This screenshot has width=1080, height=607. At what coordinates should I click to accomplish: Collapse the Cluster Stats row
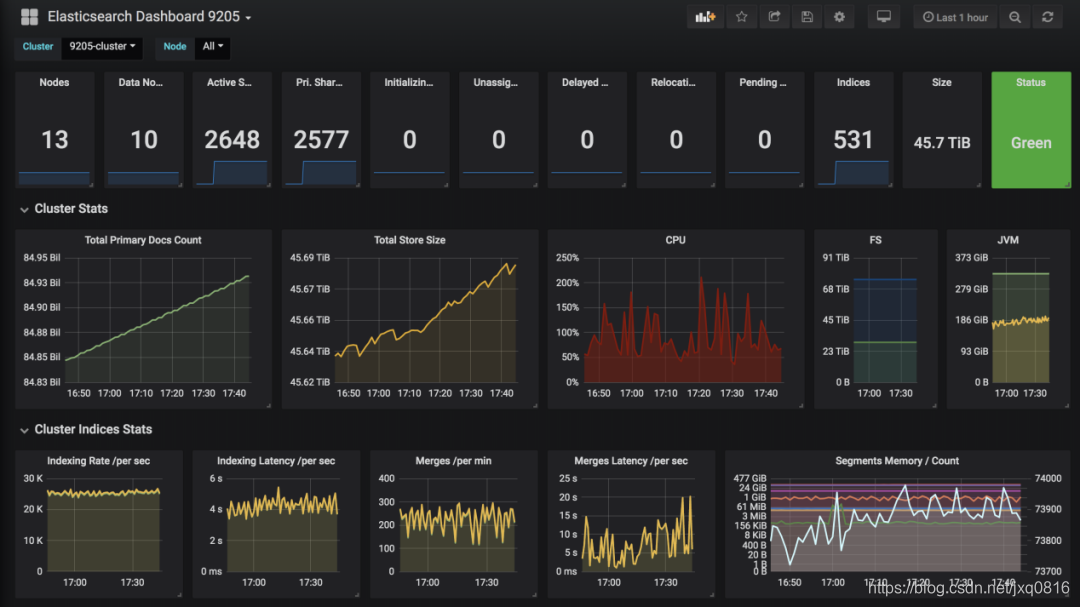tap(64, 209)
